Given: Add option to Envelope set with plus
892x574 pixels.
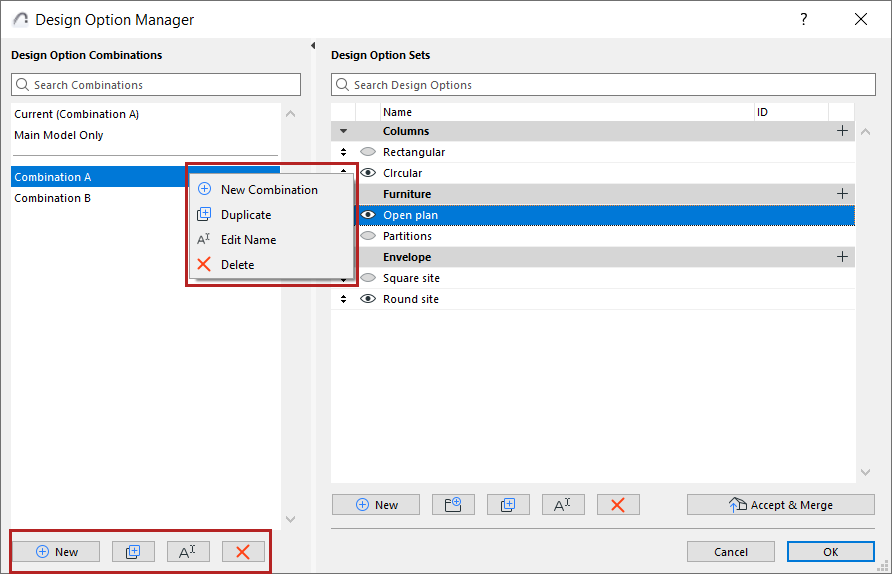Looking at the screenshot, I should pos(842,257).
